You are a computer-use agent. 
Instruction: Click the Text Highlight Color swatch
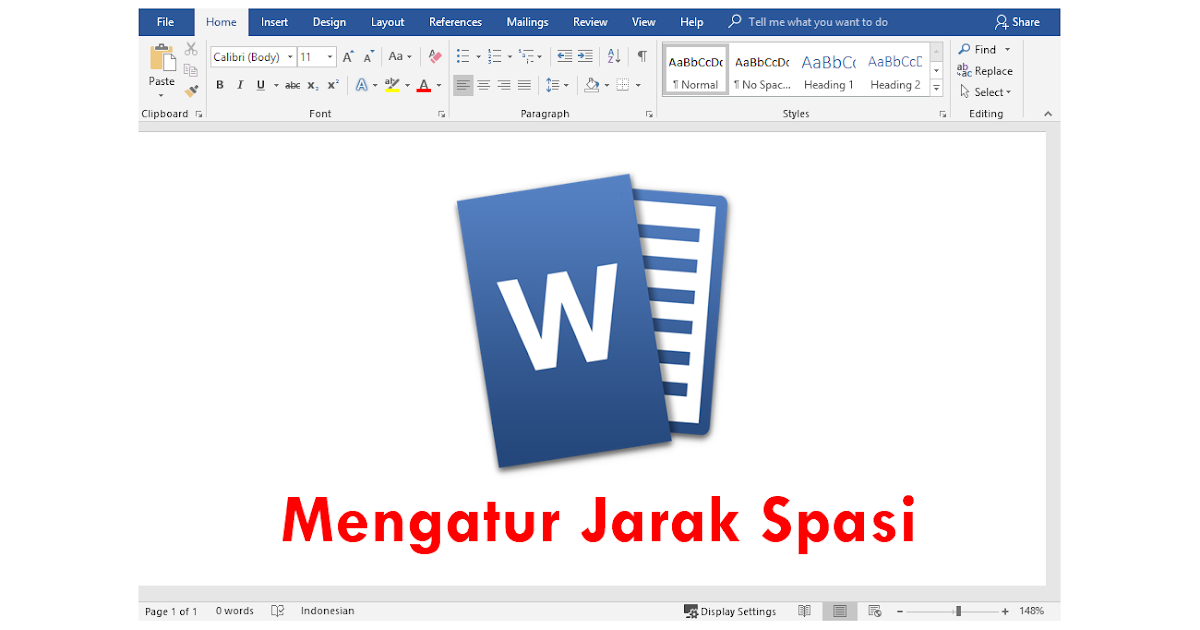[x=392, y=85]
